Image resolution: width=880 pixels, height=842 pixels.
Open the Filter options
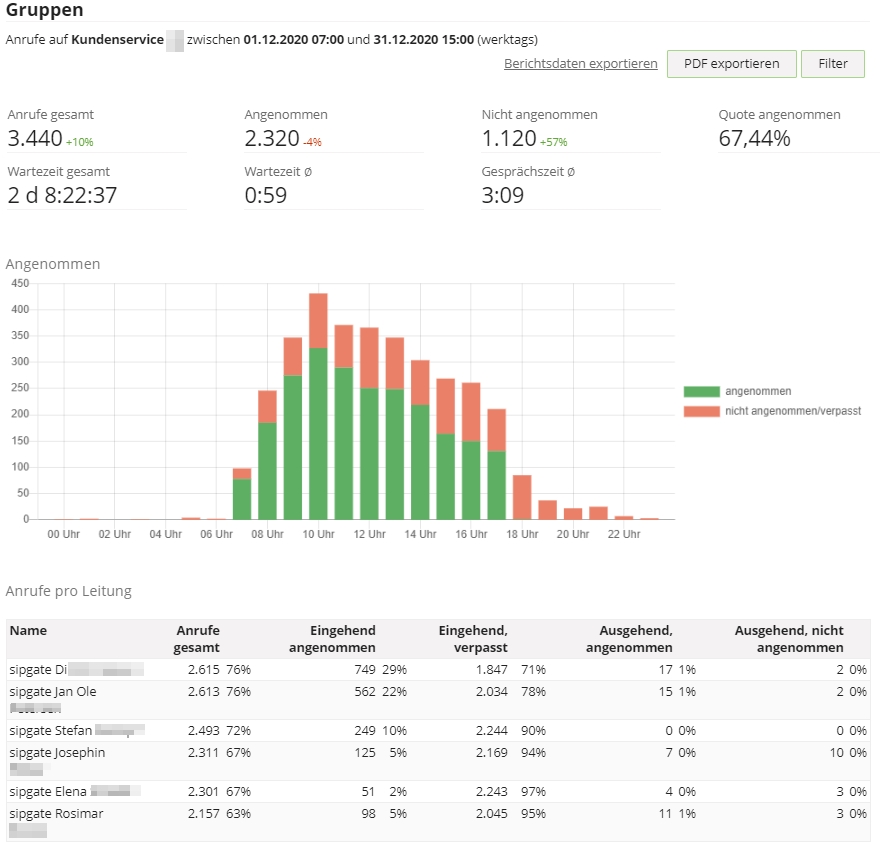click(x=832, y=63)
